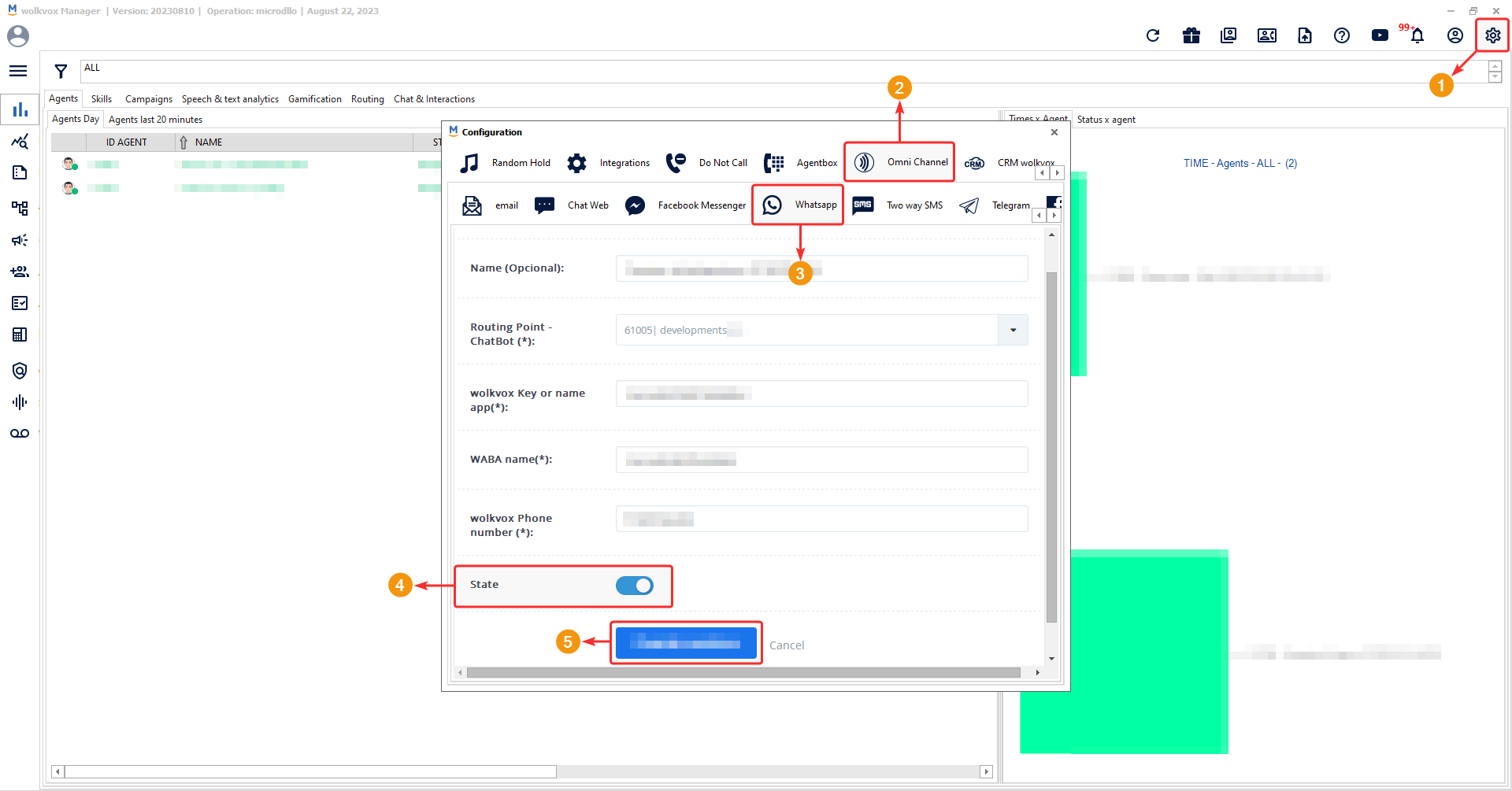Select the email channel
1512x791 pixels.
coord(490,205)
